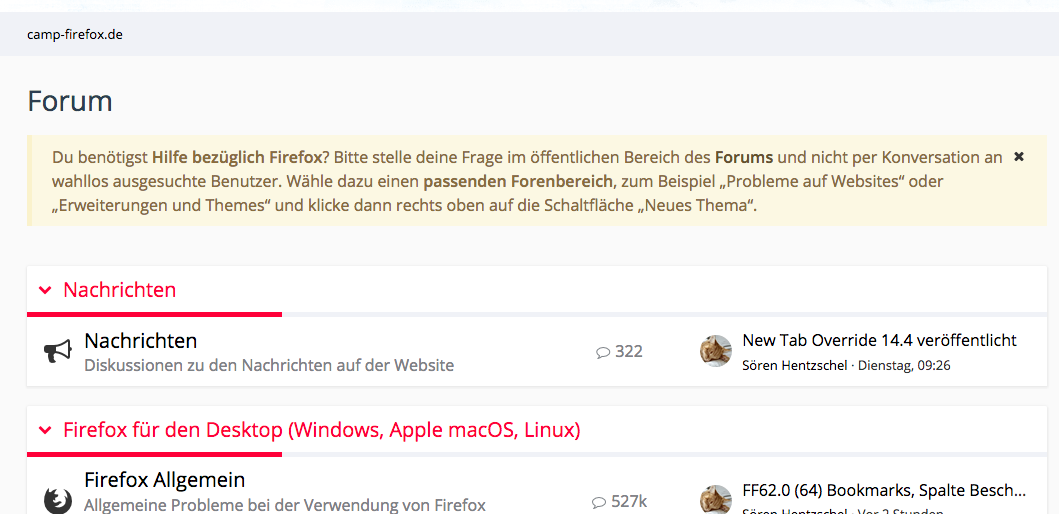Image resolution: width=1059 pixels, height=514 pixels.
Task: Open the New Tab Override 14.4 veröffentlicht thread
Action: click(879, 340)
